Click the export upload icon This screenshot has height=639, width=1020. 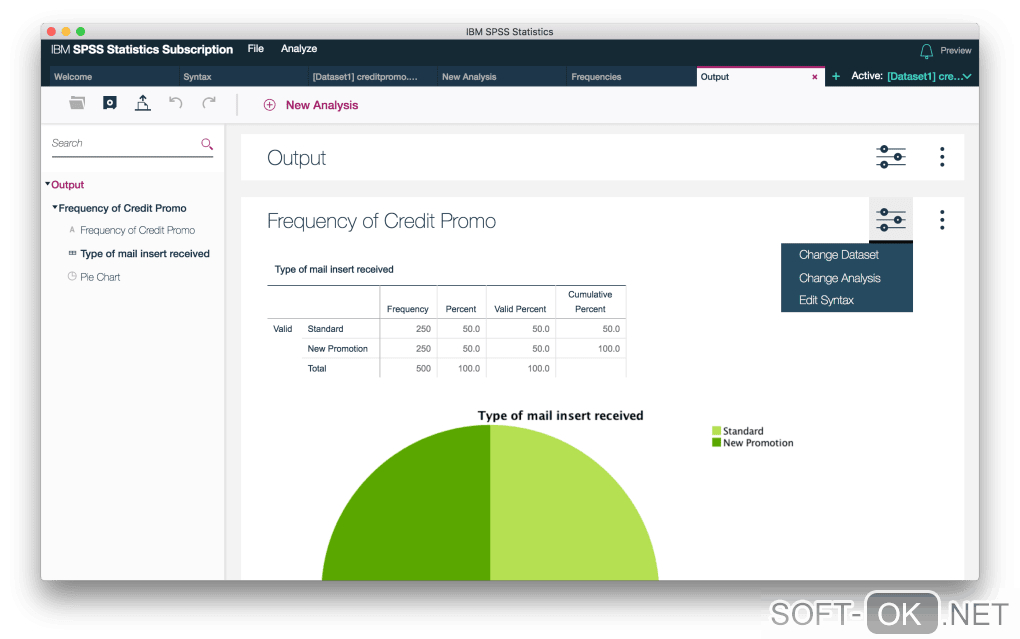(x=142, y=103)
